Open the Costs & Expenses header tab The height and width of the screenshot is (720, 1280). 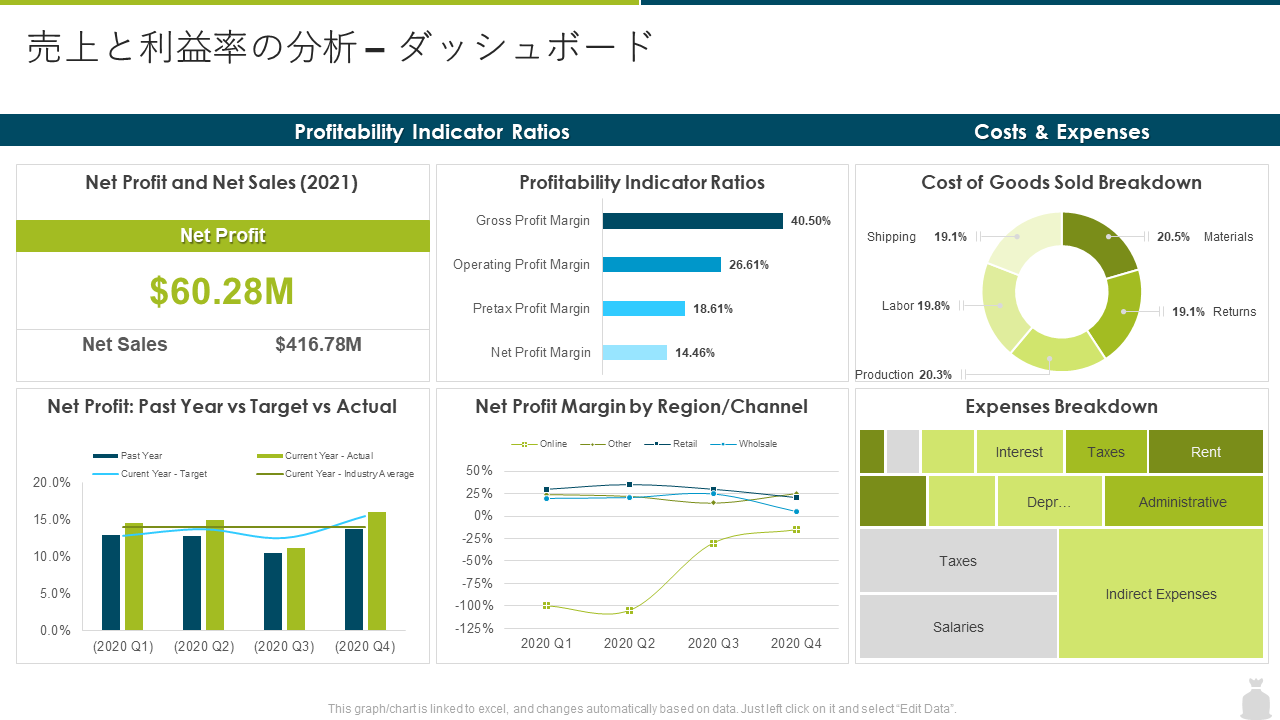(x=1062, y=131)
